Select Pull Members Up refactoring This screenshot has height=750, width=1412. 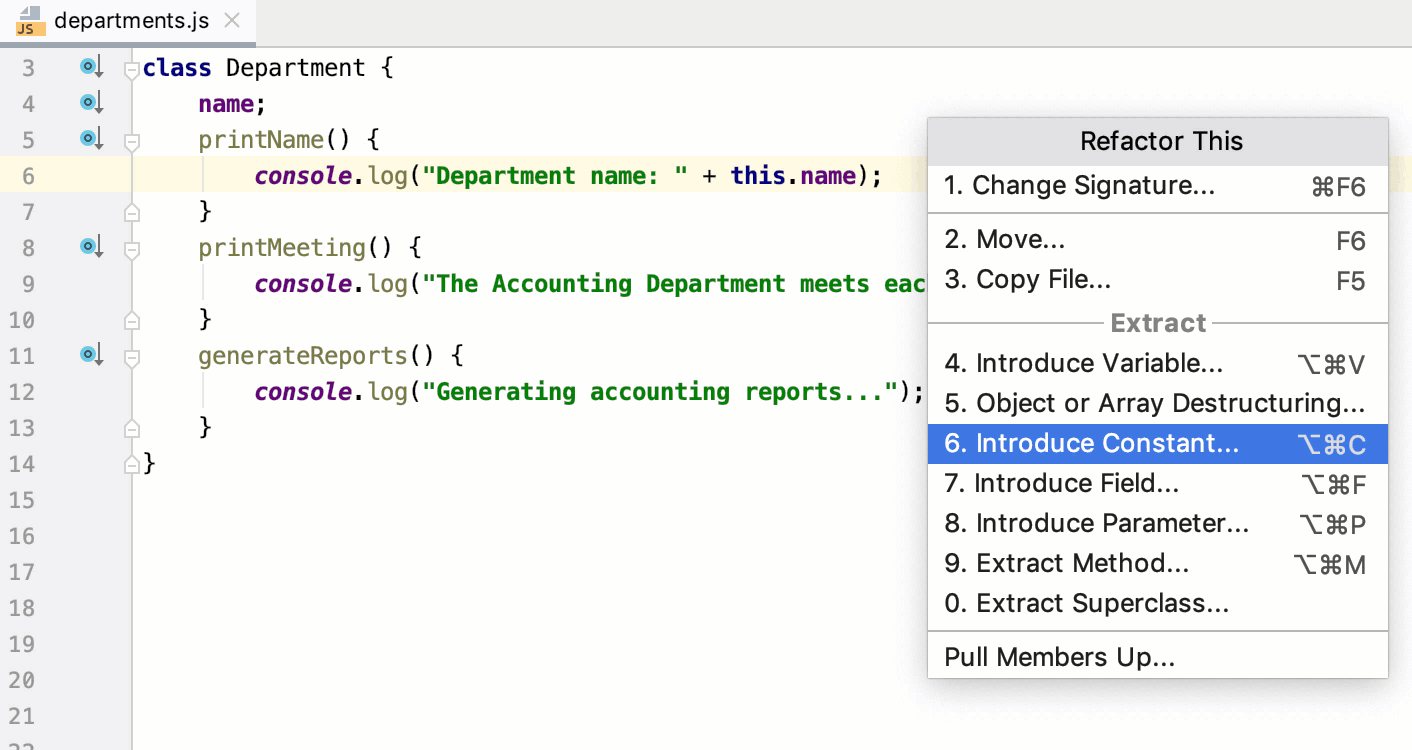(x=1060, y=656)
